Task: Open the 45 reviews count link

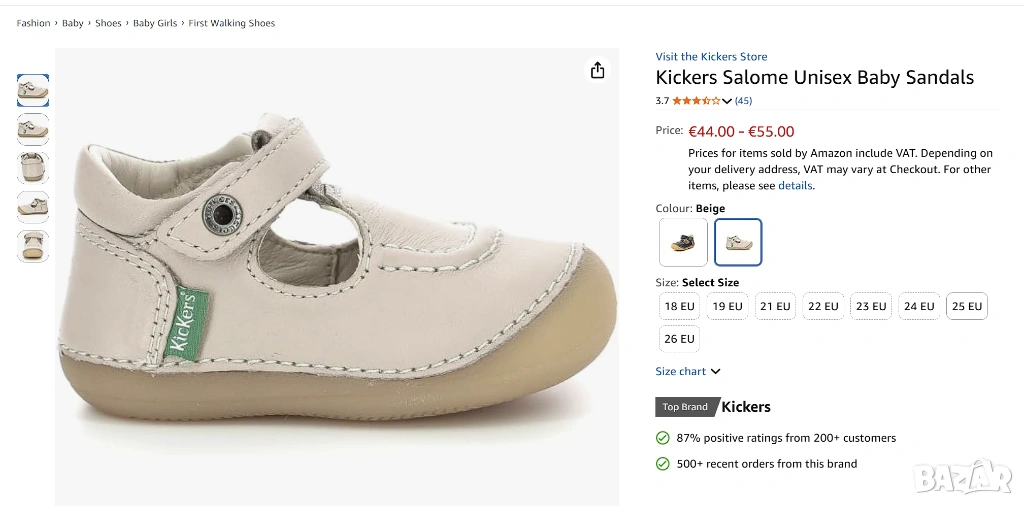Action: (743, 101)
